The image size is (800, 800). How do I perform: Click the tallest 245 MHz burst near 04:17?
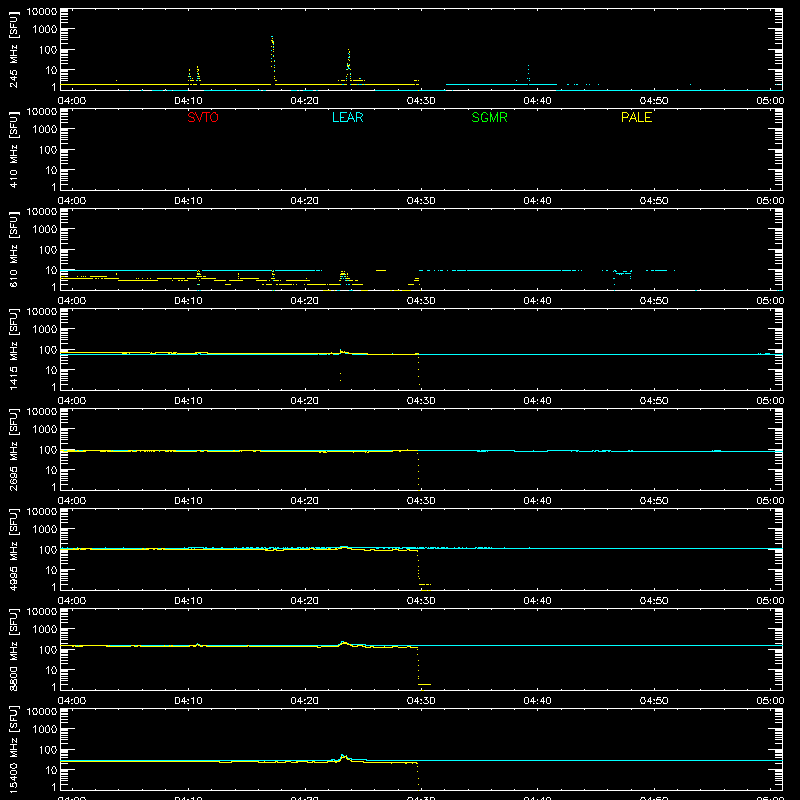pyautogui.click(x=273, y=59)
